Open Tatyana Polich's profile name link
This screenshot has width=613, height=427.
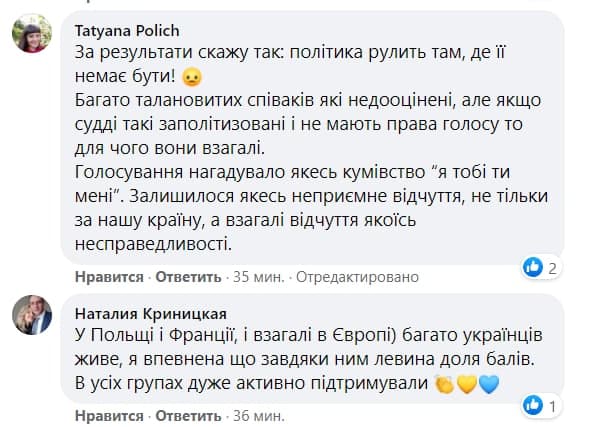pos(127,30)
